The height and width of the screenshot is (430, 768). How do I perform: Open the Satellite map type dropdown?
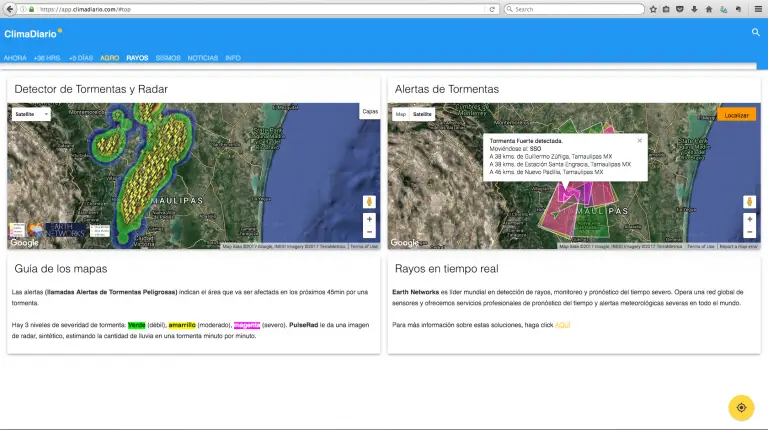click(x=31, y=114)
